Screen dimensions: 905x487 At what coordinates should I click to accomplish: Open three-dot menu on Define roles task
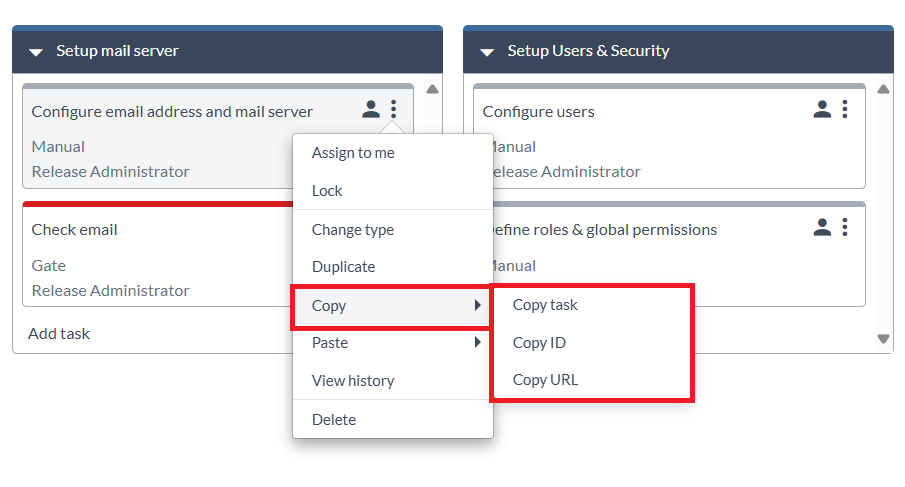[845, 228]
